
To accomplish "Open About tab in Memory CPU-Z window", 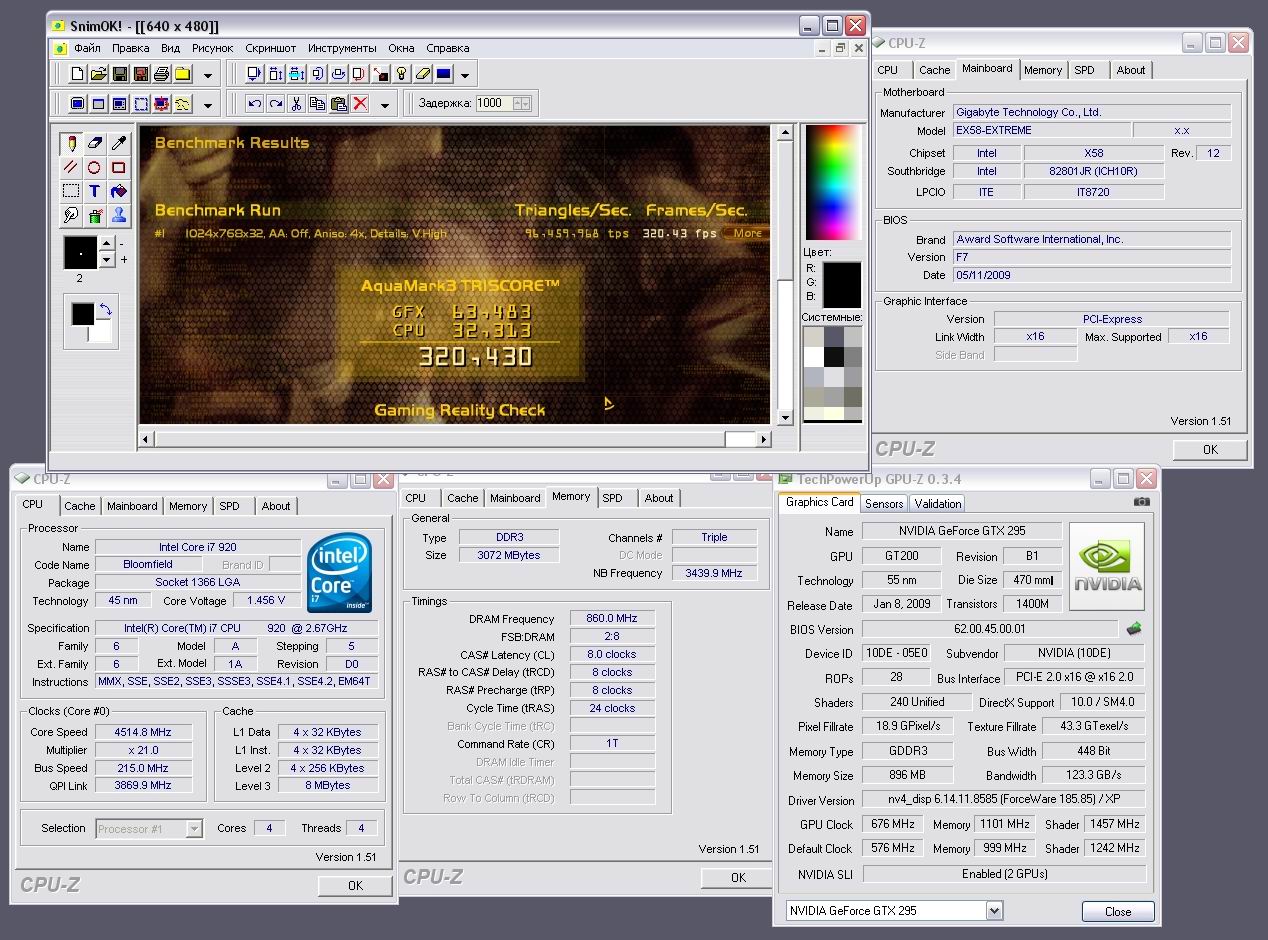I will [x=659, y=498].
